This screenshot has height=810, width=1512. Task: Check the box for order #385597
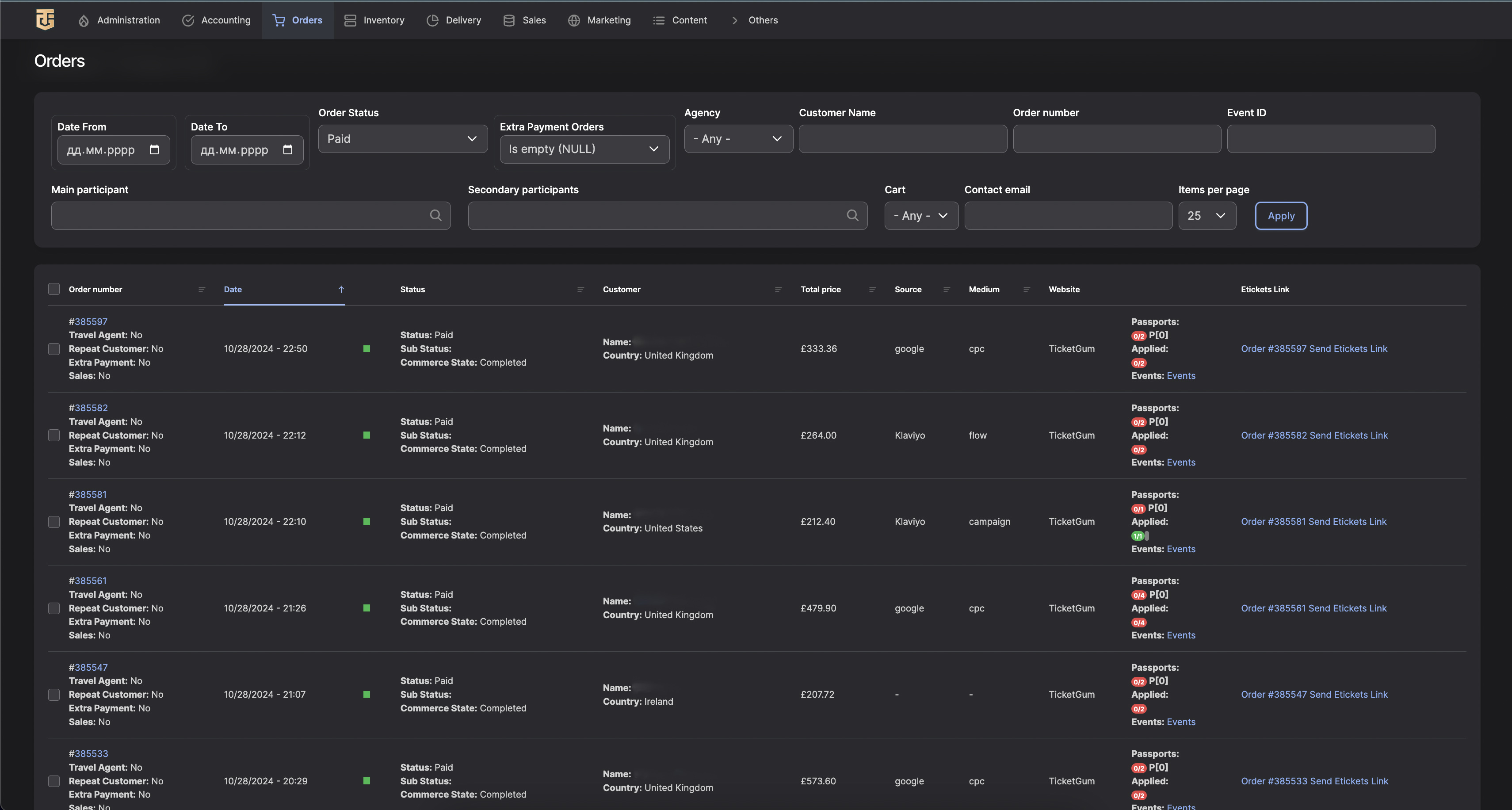[54, 349]
